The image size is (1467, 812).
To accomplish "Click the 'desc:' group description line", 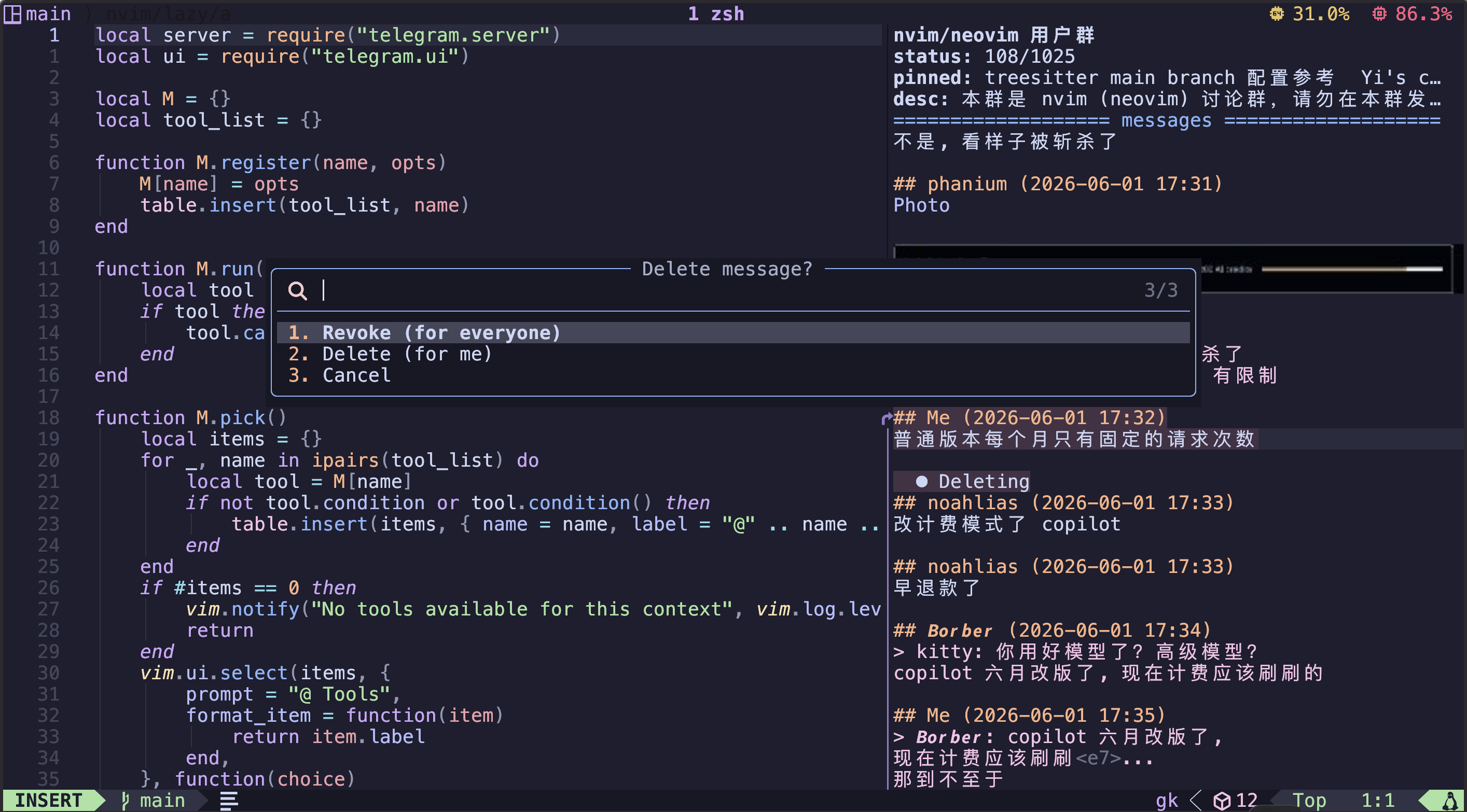I will click(x=1168, y=99).
